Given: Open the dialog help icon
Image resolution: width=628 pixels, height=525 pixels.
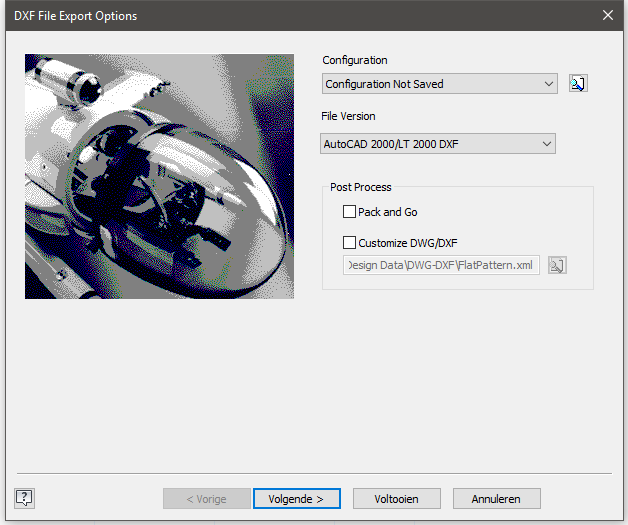Looking at the screenshot, I should [24, 498].
